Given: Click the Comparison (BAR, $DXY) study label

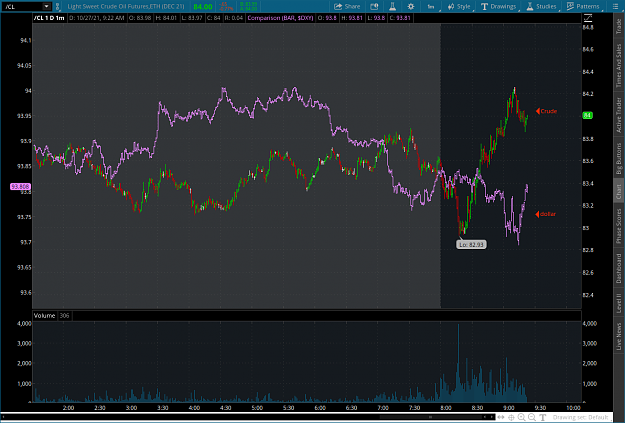Looking at the screenshot, I should (x=280, y=18).
